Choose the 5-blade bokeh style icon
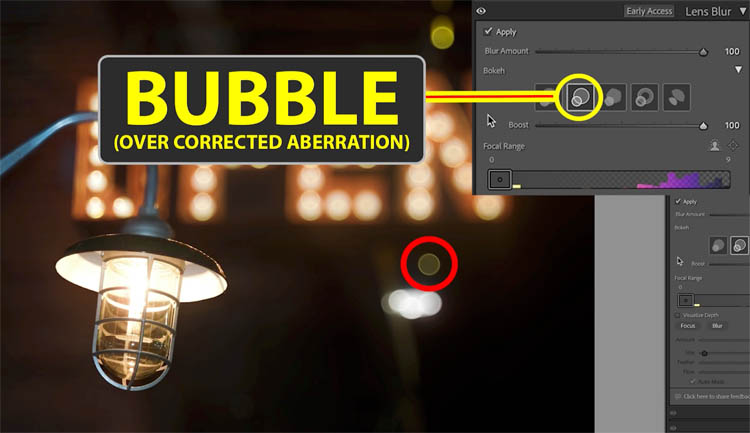This screenshot has width=750, height=433. point(612,97)
